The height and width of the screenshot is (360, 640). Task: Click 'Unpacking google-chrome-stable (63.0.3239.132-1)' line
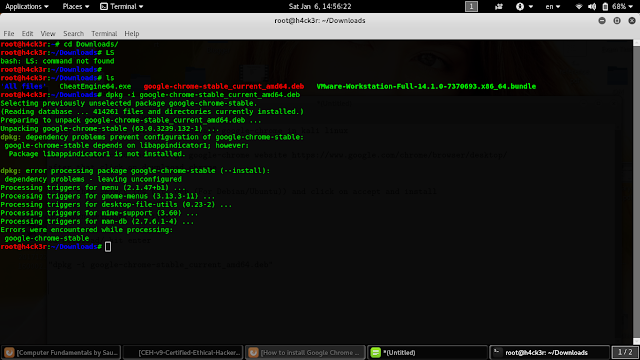(110, 129)
